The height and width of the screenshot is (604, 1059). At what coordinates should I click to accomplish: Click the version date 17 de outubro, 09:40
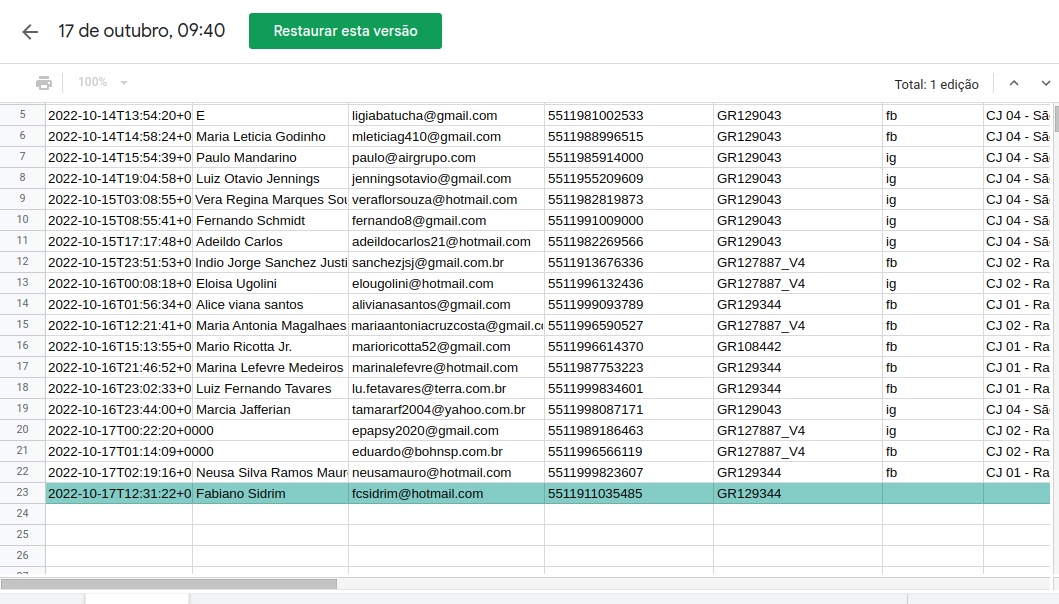(x=142, y=31)
